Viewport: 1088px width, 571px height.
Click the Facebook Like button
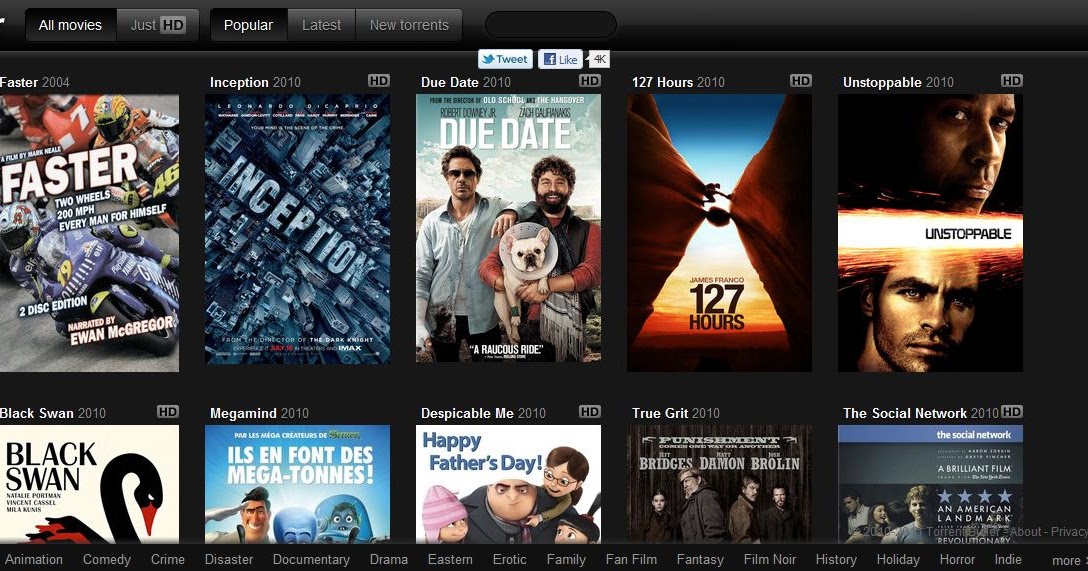click(x=560, y=59)
